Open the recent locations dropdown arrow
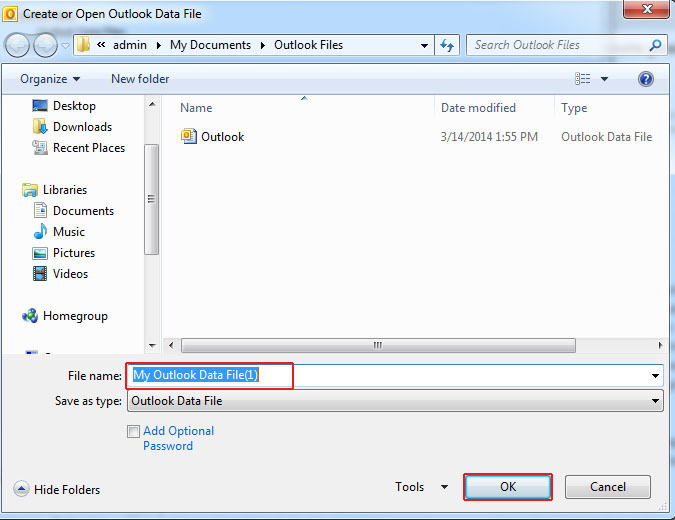The width and height of the screenshot is (675, 520). point(65,45)
